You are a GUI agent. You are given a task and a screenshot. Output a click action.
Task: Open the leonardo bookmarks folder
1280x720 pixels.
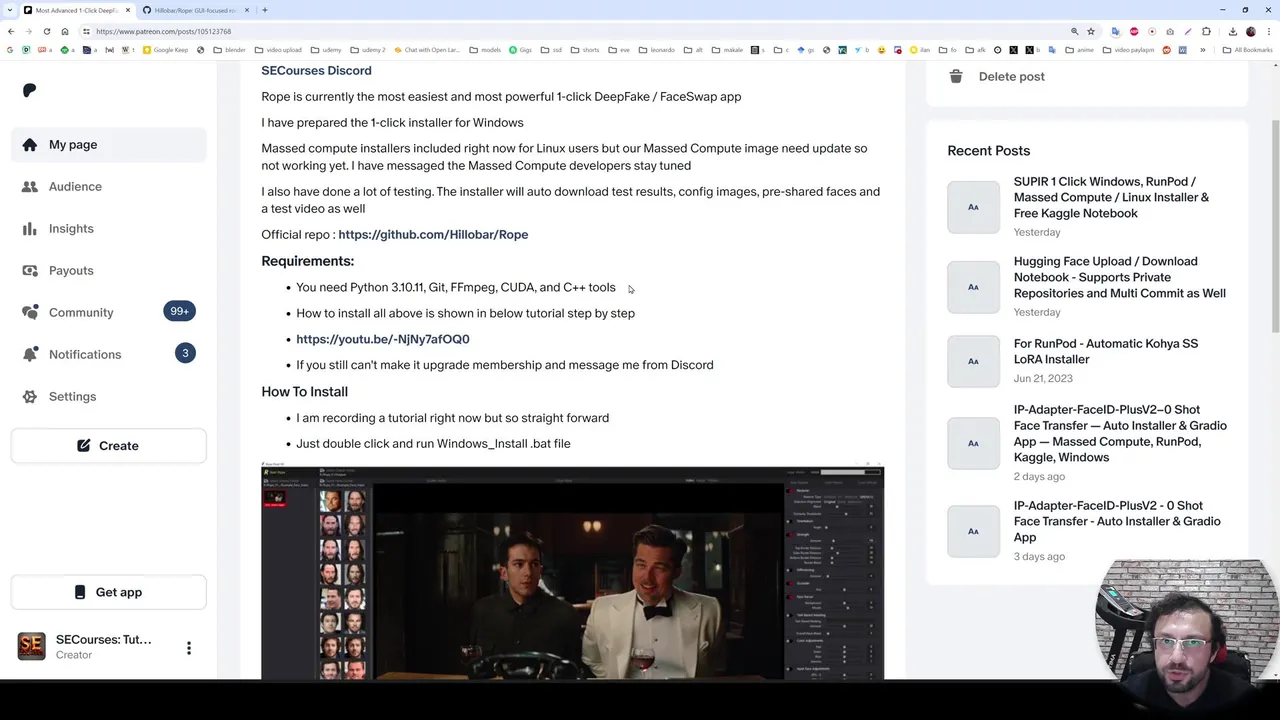tap(656, 50)
